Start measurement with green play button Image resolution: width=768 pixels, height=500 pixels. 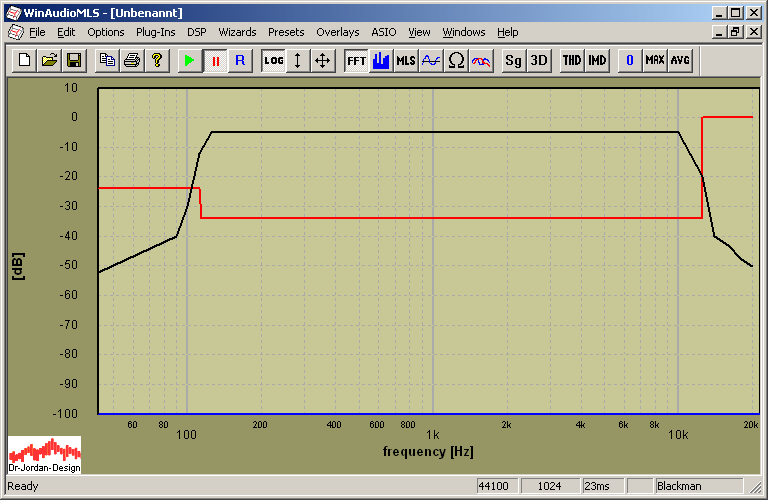pos(189,60)
